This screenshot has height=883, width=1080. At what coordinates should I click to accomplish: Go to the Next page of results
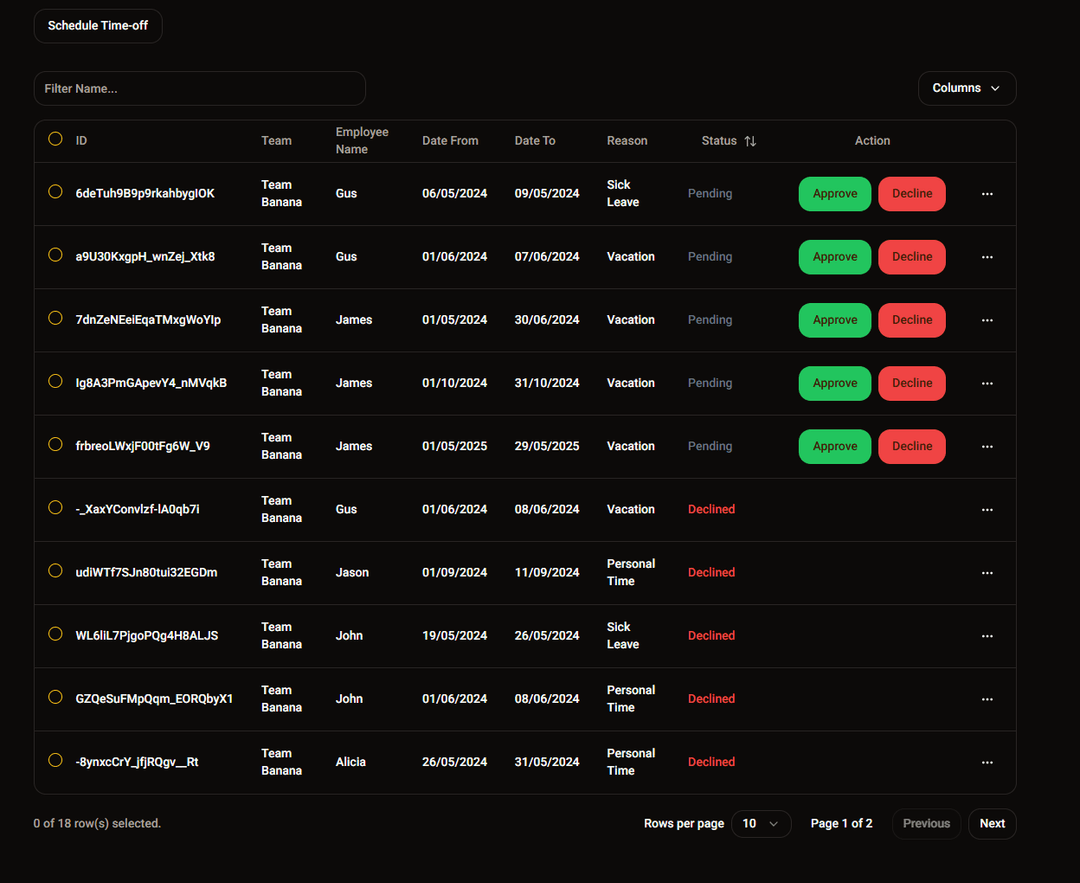[x=992, y=824]
